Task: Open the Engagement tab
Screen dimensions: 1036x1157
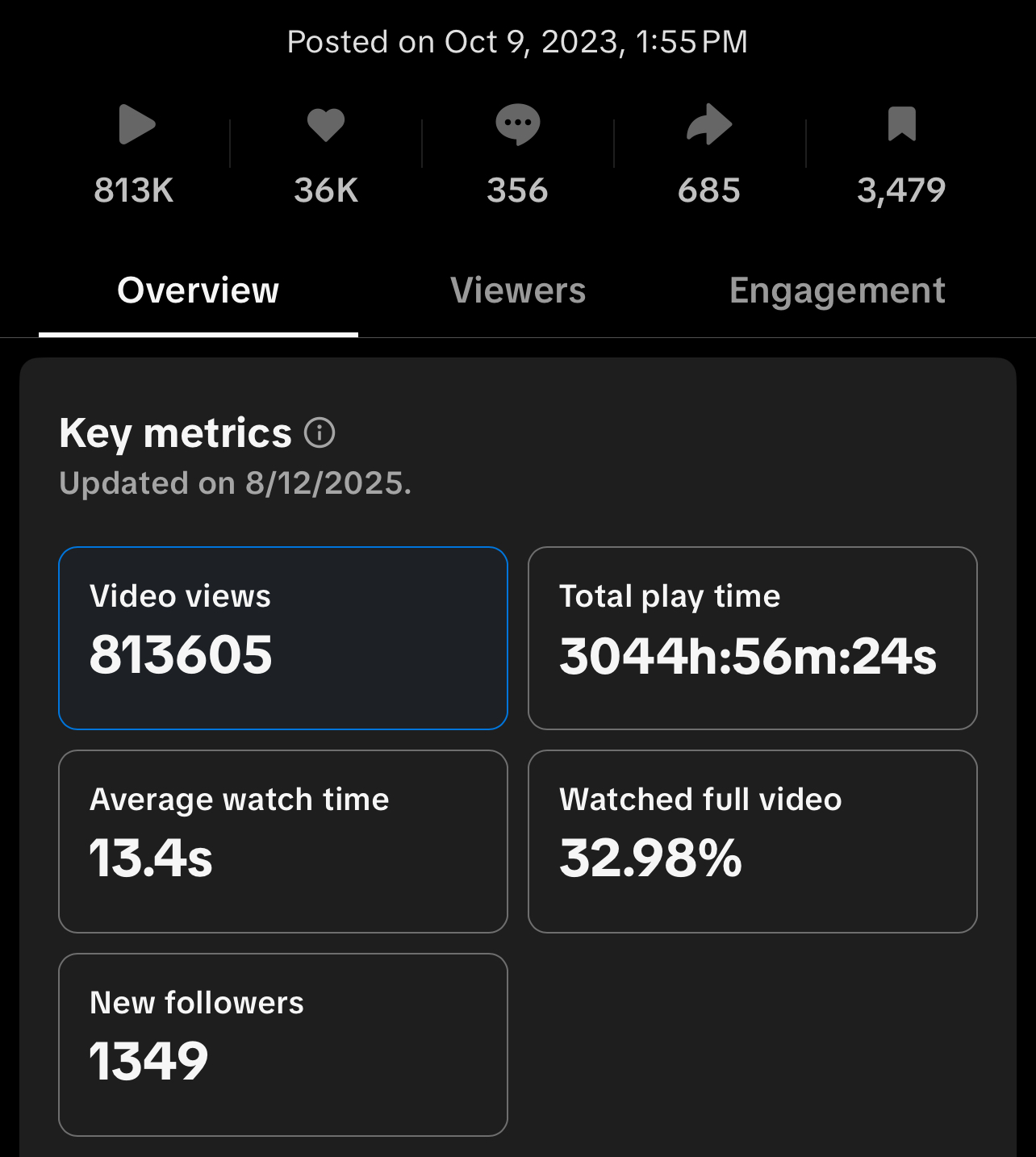Action: click(x=837, y=290)
